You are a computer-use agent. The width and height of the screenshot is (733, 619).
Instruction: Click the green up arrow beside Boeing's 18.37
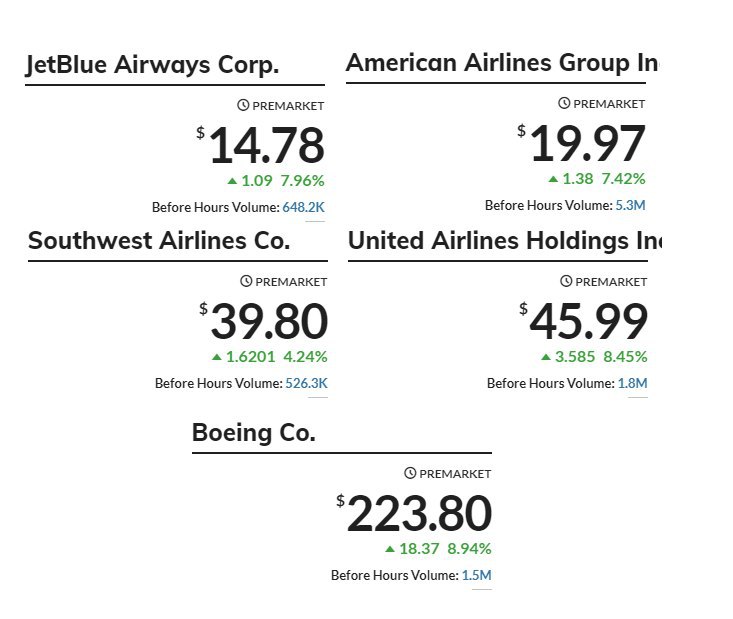[x=390, y=549]
